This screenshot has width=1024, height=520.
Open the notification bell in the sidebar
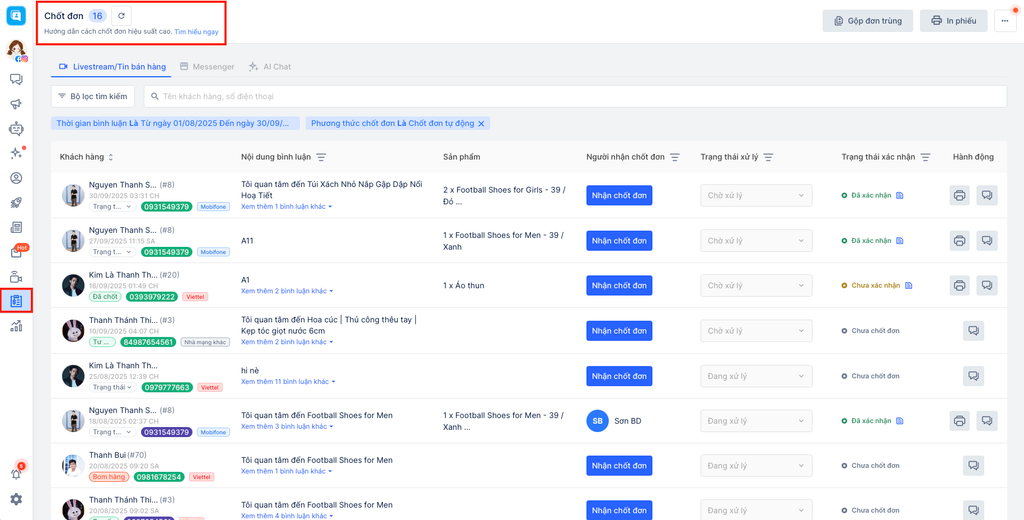(x=16, y=473)
